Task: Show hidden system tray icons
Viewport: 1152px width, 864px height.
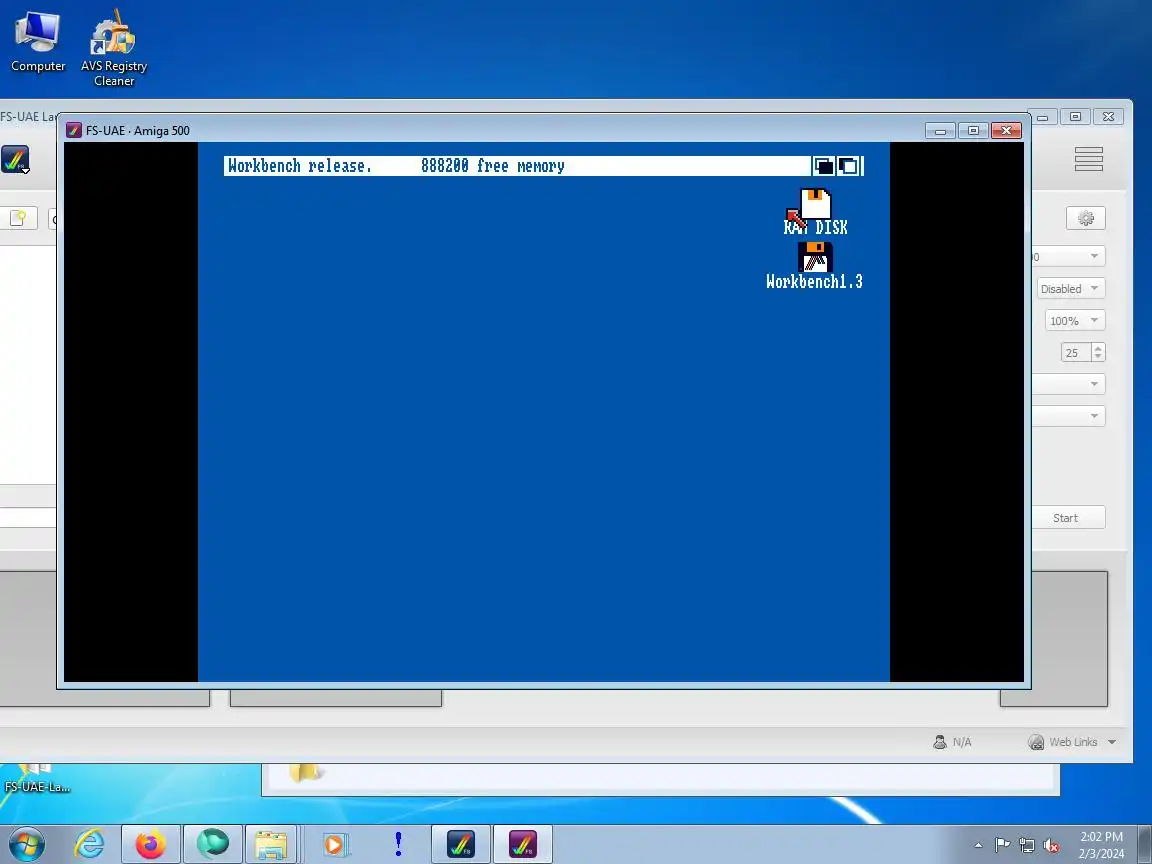Action: (979, 845)
